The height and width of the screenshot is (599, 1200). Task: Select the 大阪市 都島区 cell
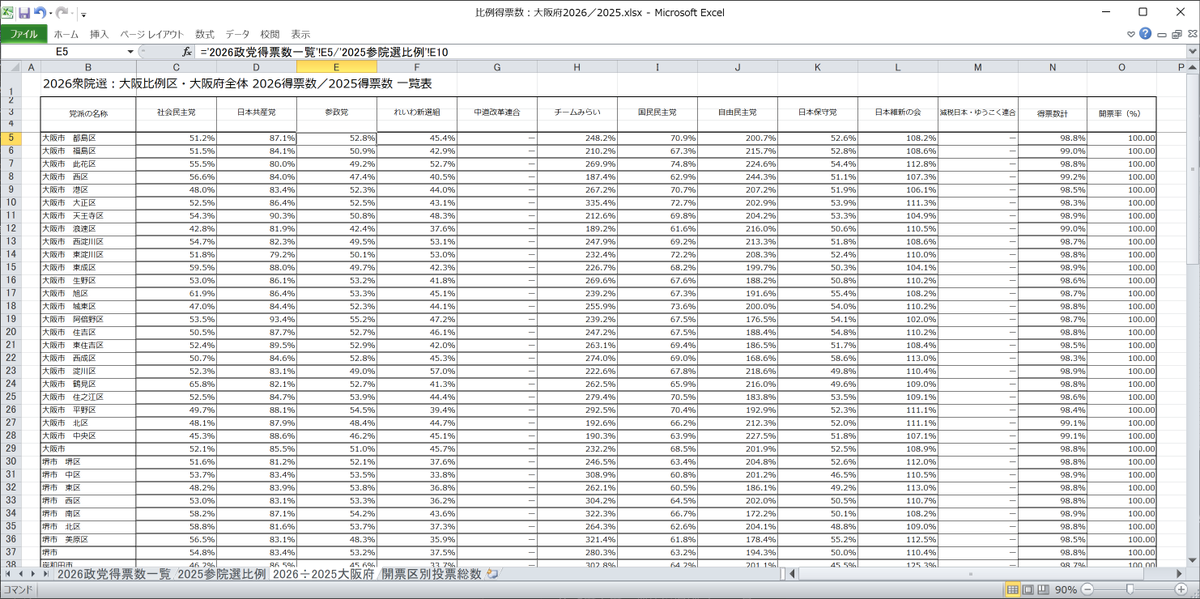click(x=87, y=138)
